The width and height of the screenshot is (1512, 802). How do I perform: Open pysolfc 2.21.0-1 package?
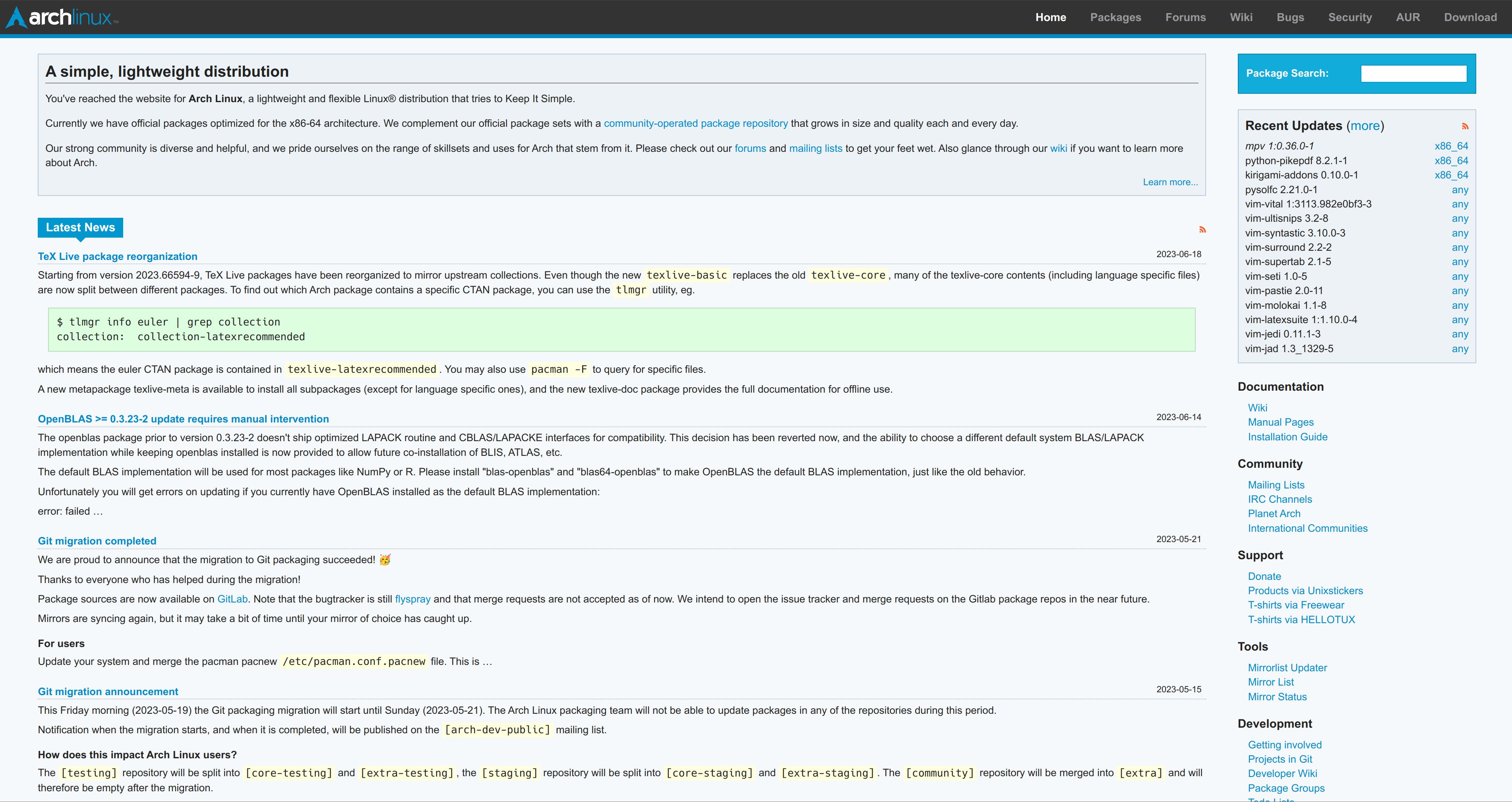pos(1282,190)
